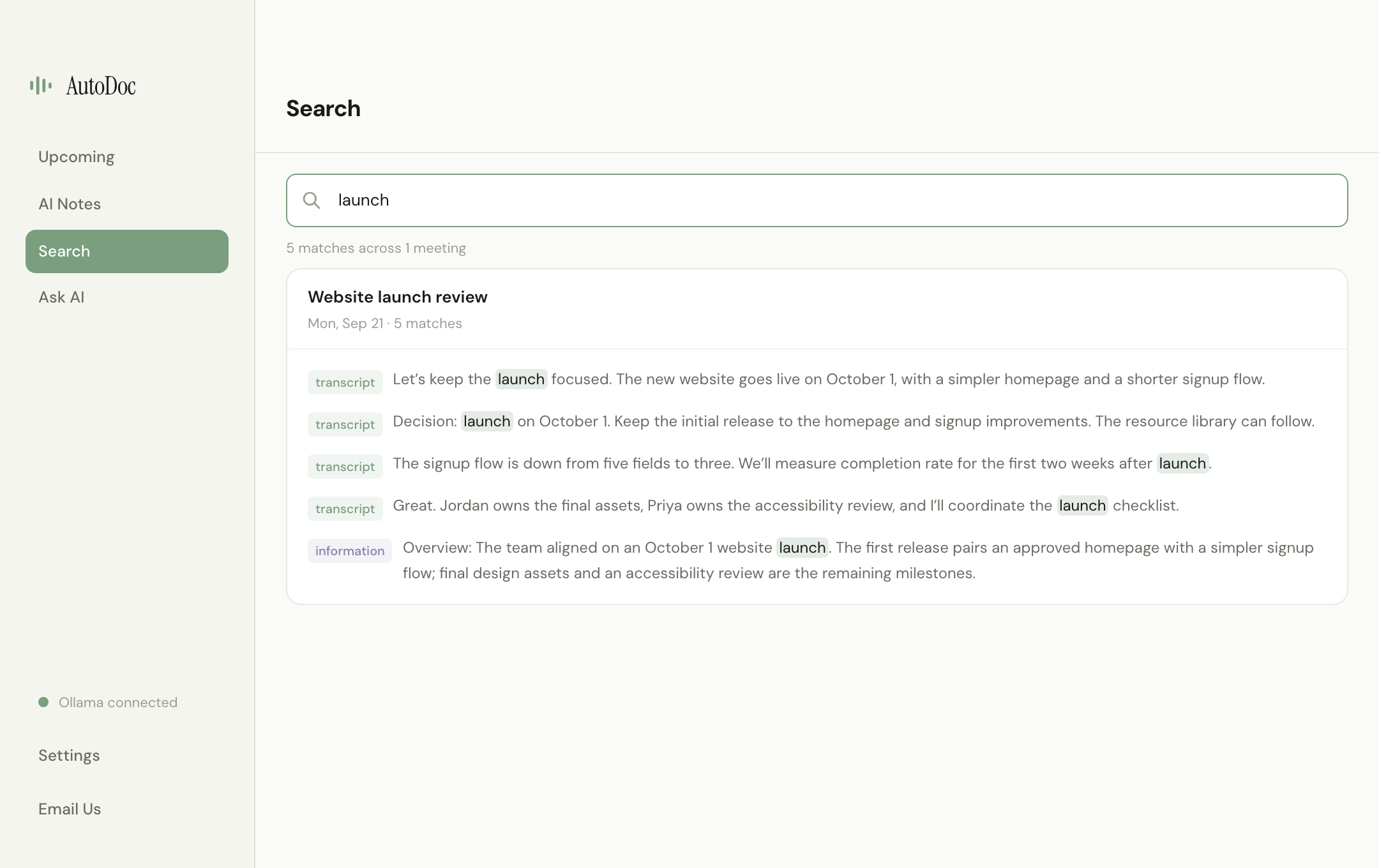
Task: Click highlighted launch in "coordinate the launch checklist"
Action: pyautogui.click(x=1082, y=505)
